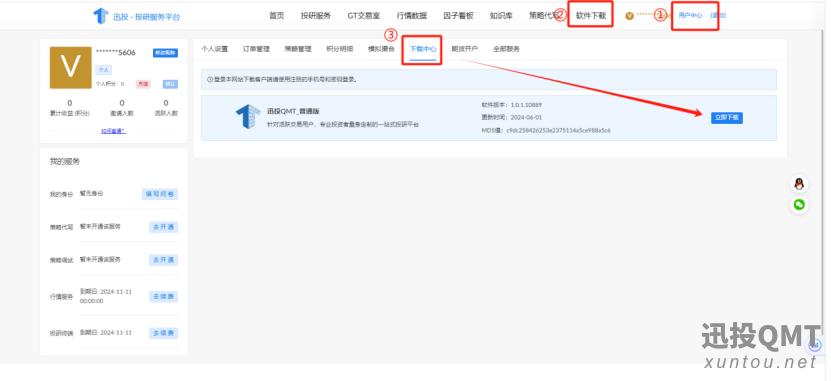Click the MD5值 hash text
The image size is (831, 381).
(x=546, y=130)
